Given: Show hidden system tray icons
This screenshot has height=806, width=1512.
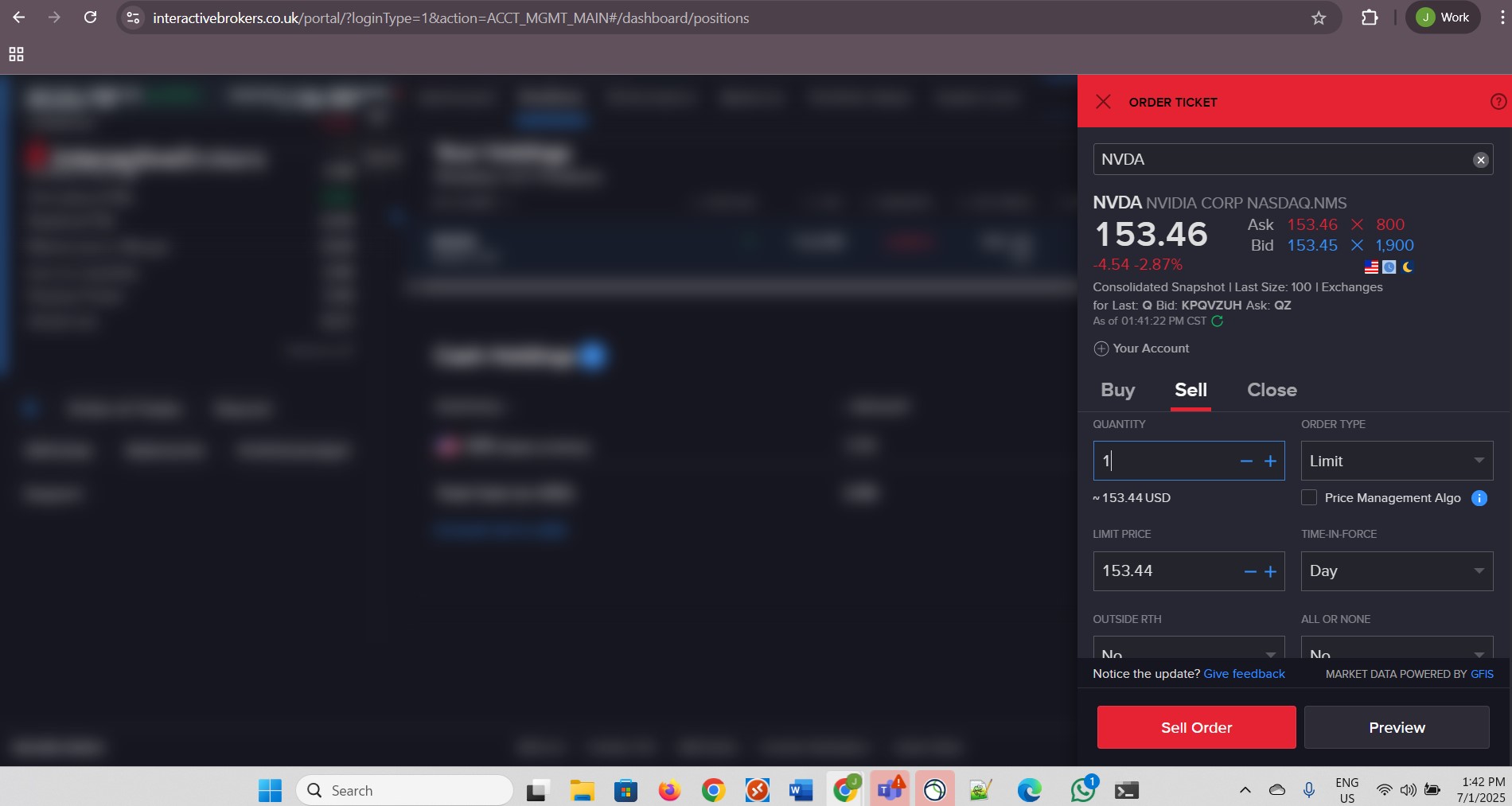Looking at the screenshot, I should pyautogui.click(x=1245, y=790).
